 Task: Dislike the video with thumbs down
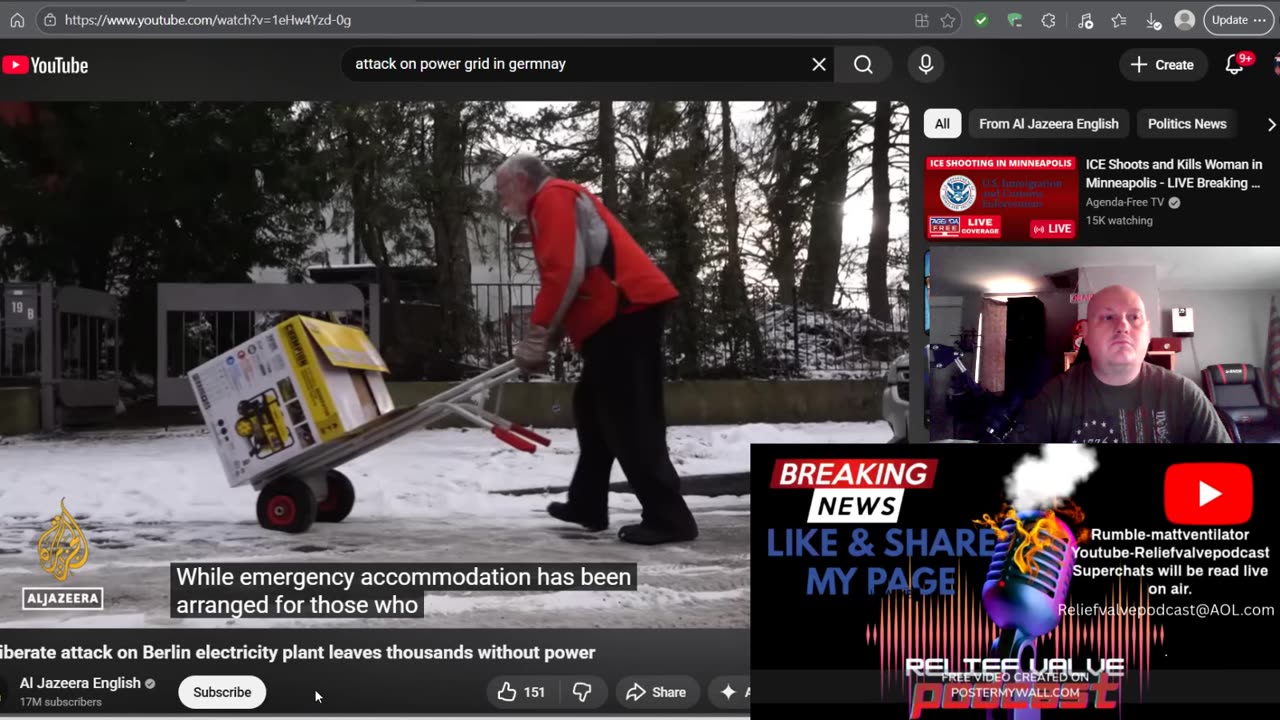click(x=582, y=692)
